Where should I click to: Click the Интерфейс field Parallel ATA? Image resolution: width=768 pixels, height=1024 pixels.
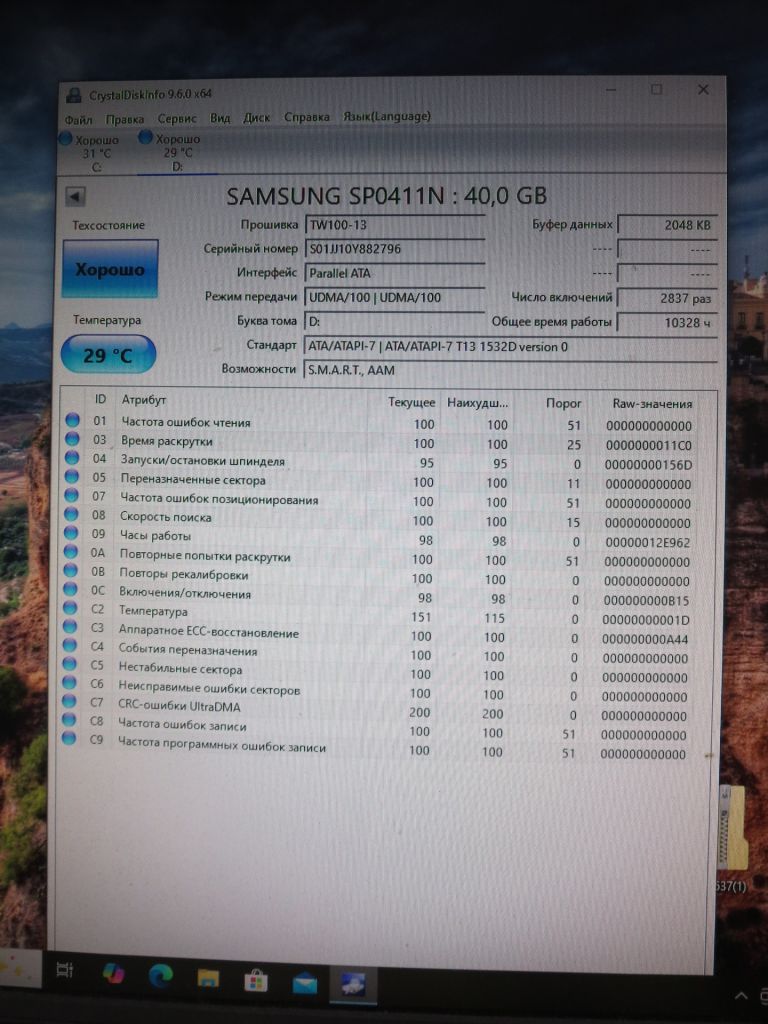pyautogui.click(x=394, y=273)
